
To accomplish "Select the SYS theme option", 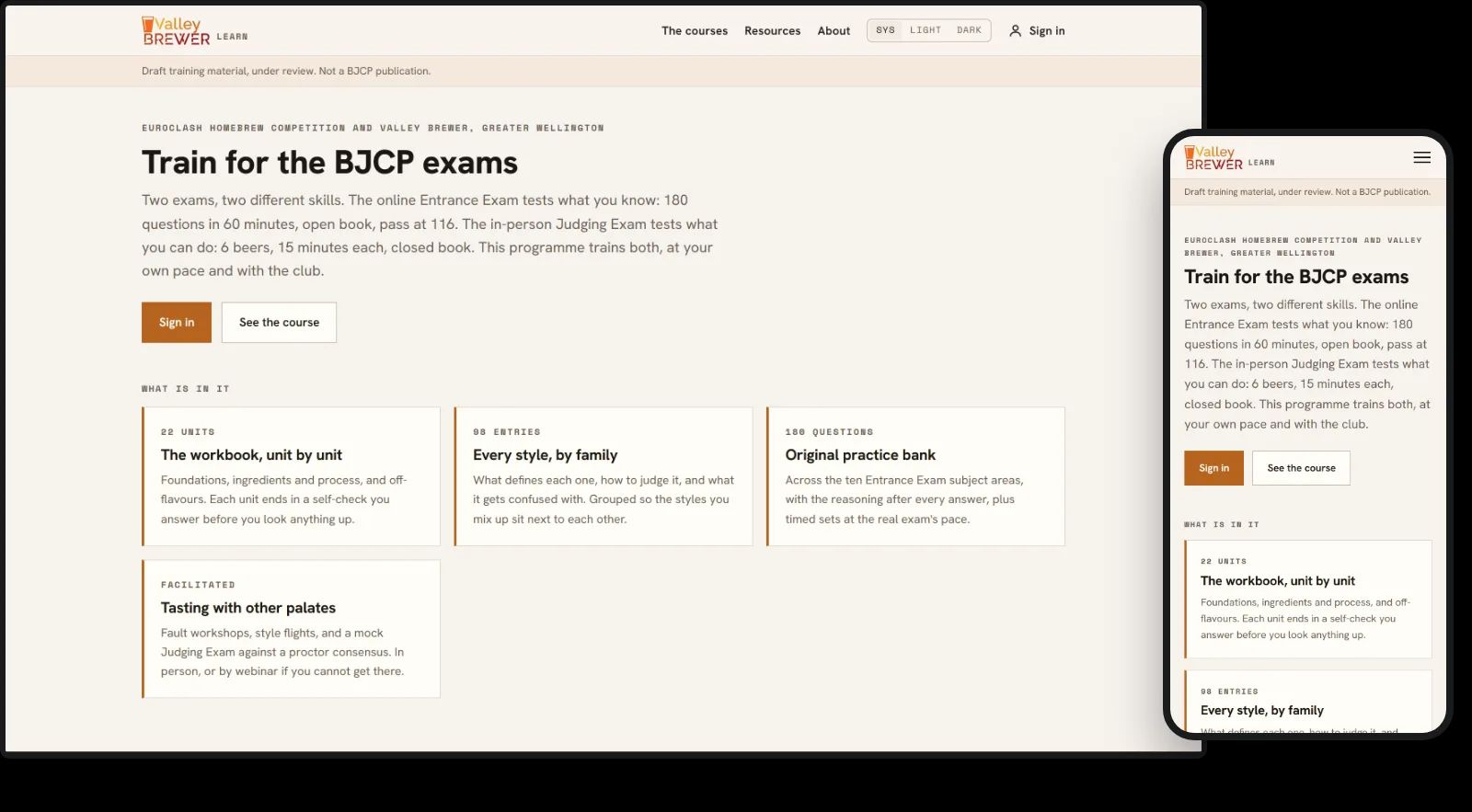I will point(885,30).
